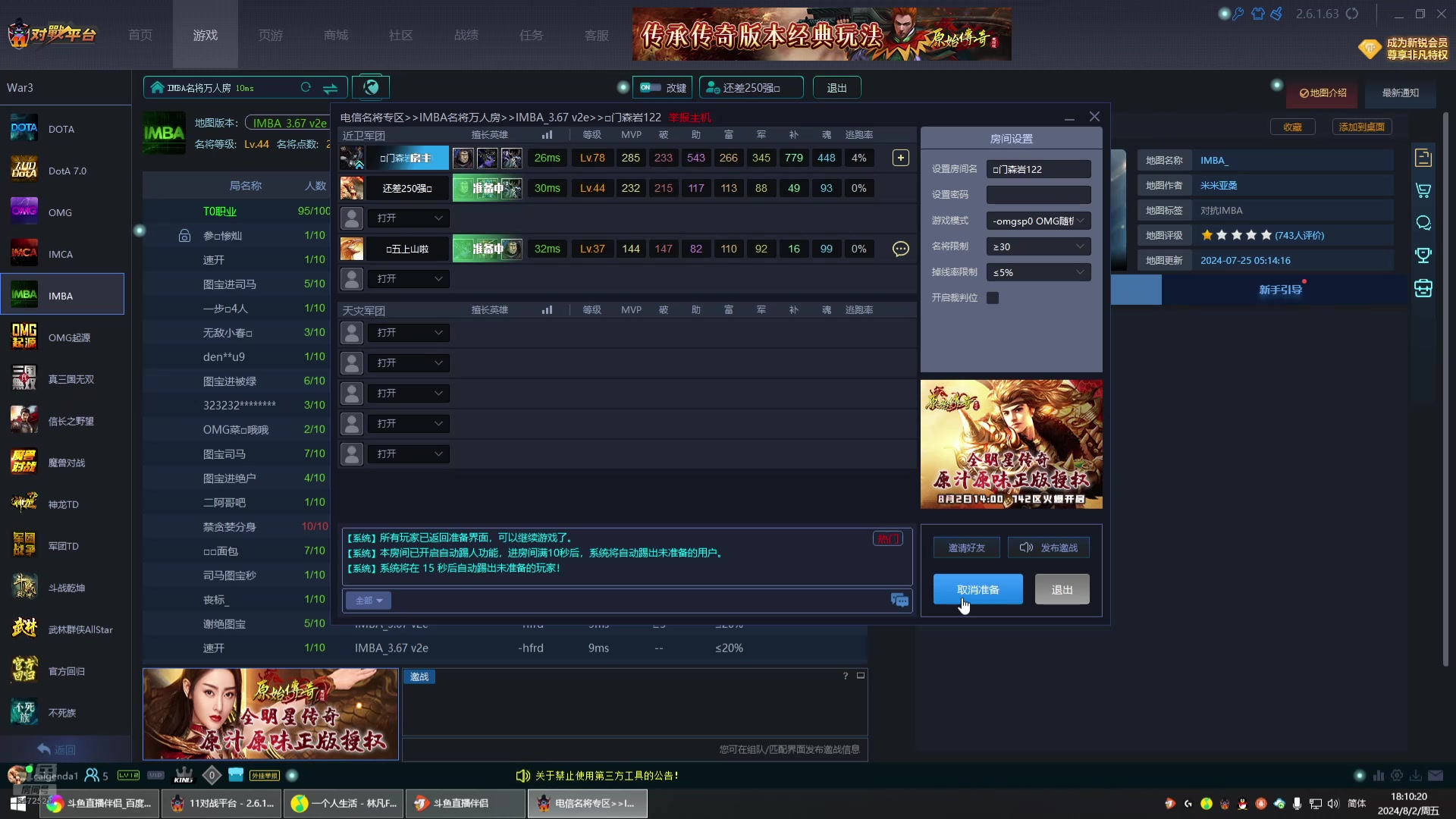Open chat bubble icon in 五上山啦 row
The width and height of the screenshot is (1456, 819).
tap(900, 249)
